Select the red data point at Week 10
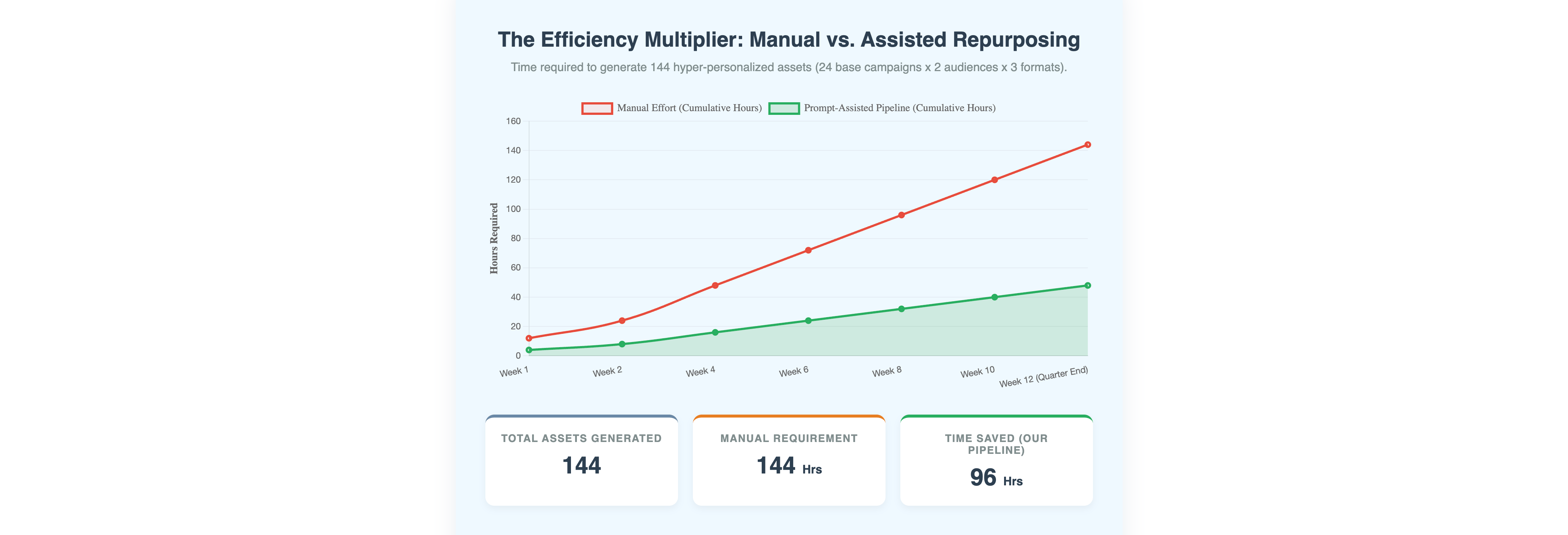This screenshot has width=1568, height=535. [x=994, y=180]
